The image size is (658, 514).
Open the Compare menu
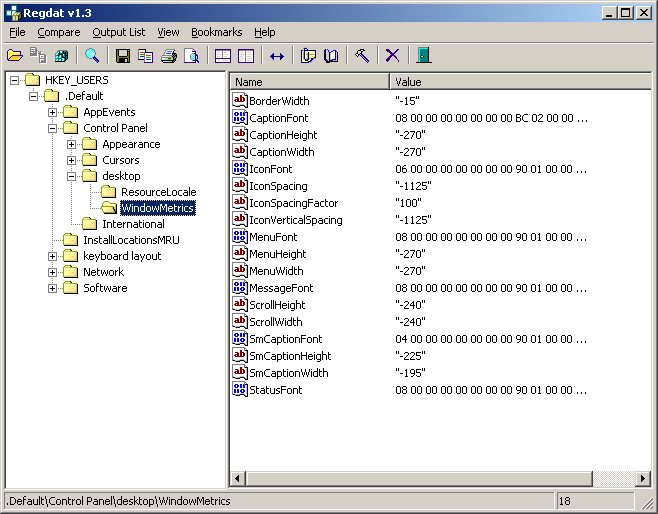(x=59, y=32)
